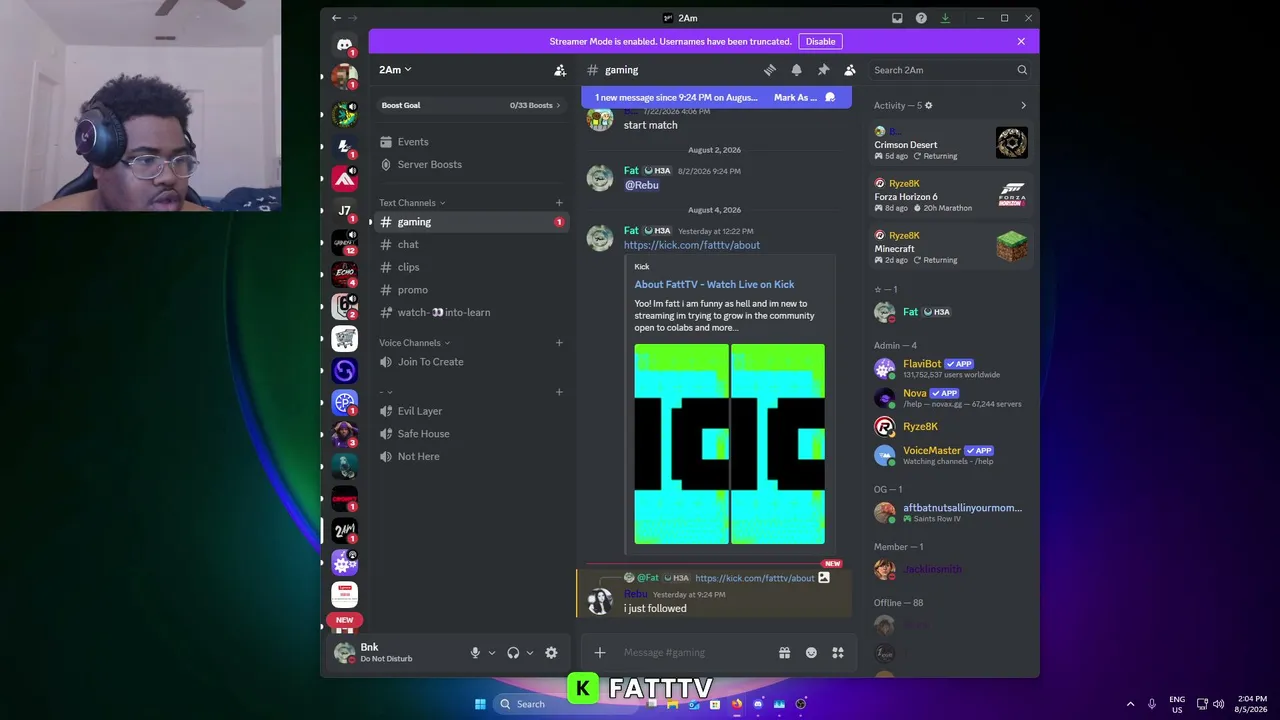Screen dimensions: 1280x720
Task: Click the taskbar microphone indicator
Action: (x=1152, y=704)
